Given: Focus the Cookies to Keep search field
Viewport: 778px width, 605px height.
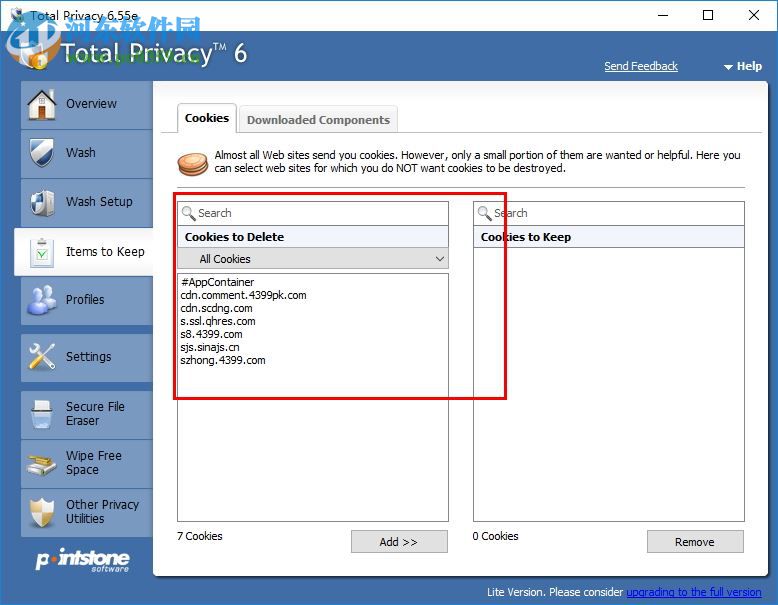Looking at the screenshot, I should (609, 213).
